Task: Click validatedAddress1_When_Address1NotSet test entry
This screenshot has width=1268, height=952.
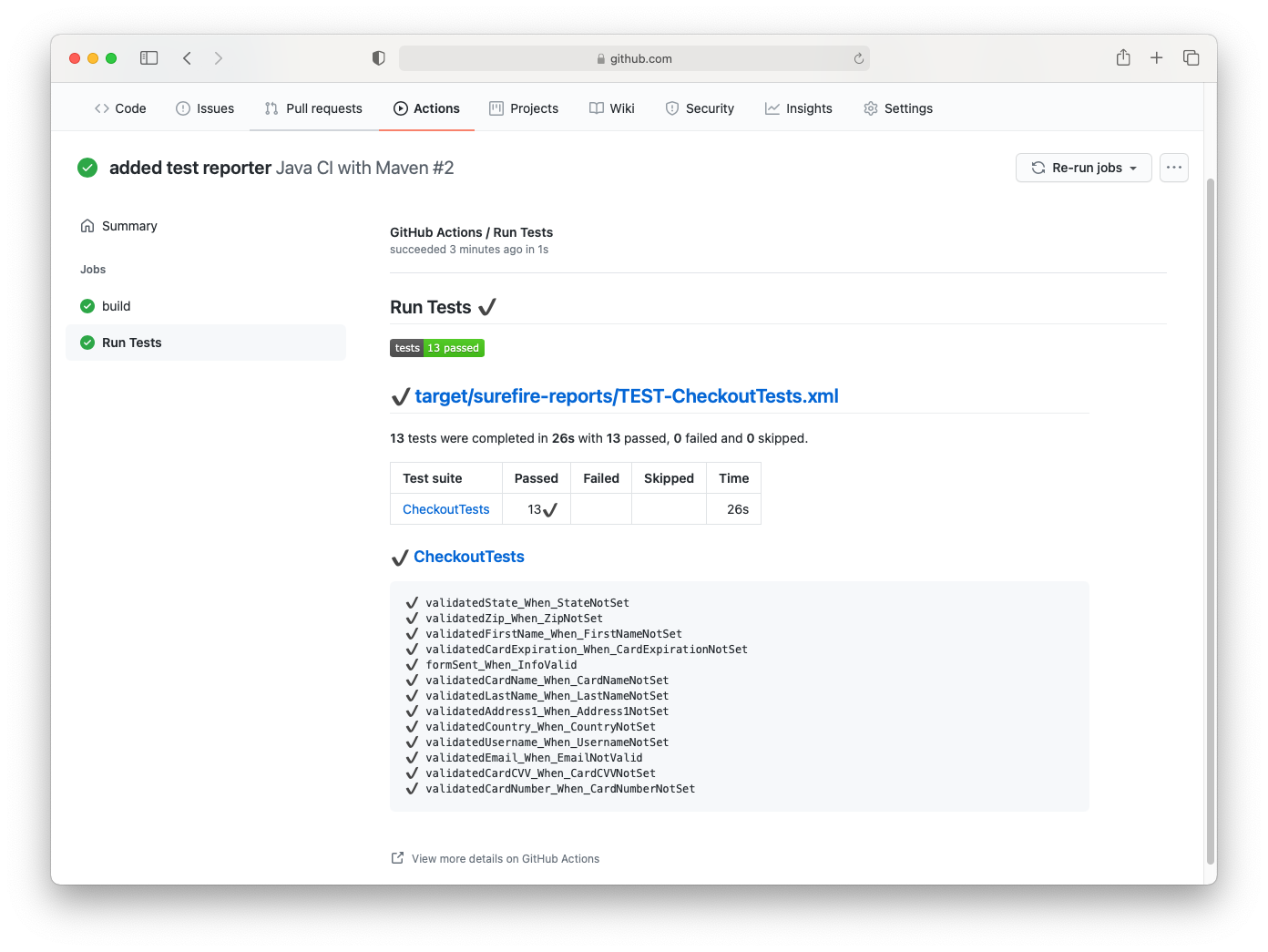Action: (547, 711)
